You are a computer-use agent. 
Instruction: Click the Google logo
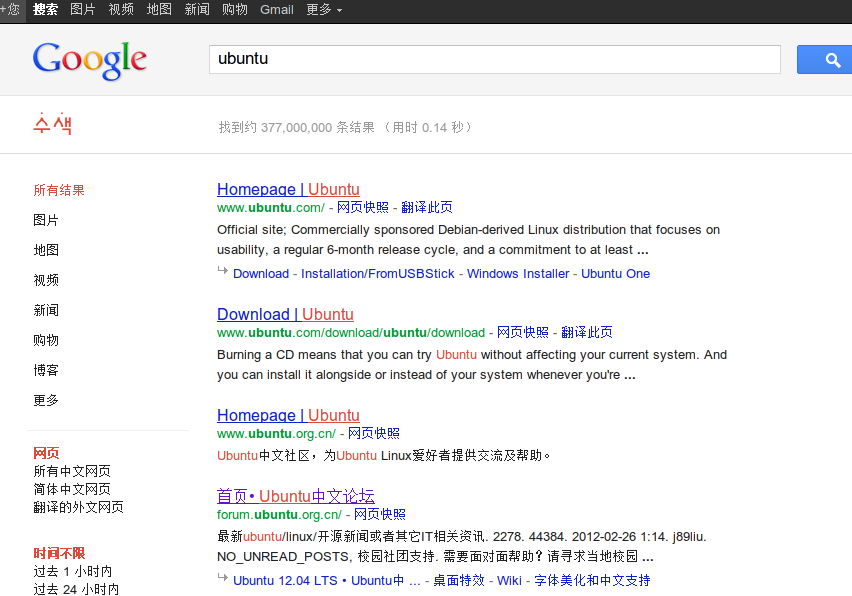coord(90,61)
